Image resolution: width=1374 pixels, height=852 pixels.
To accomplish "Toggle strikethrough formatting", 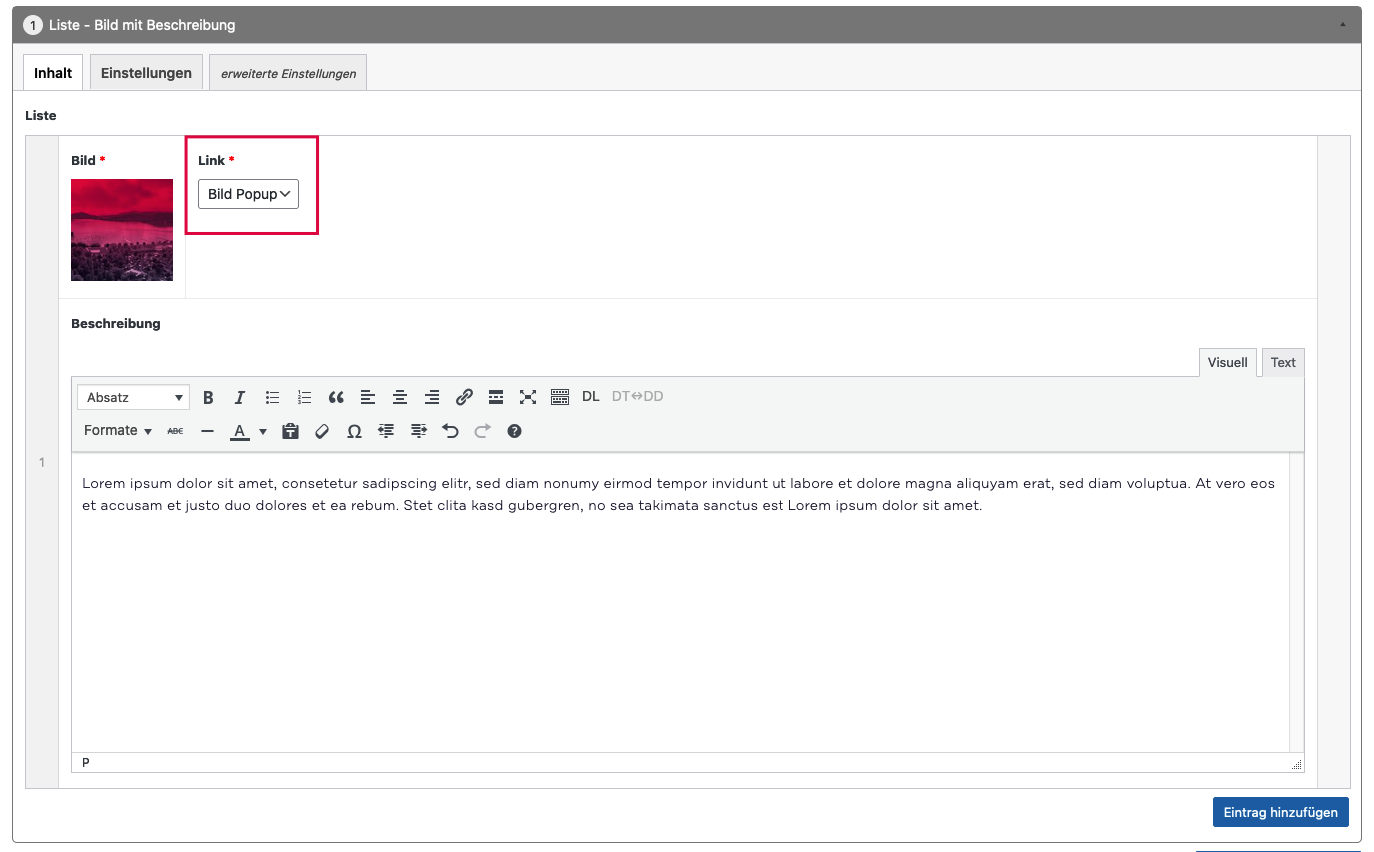I will [175, 431].
